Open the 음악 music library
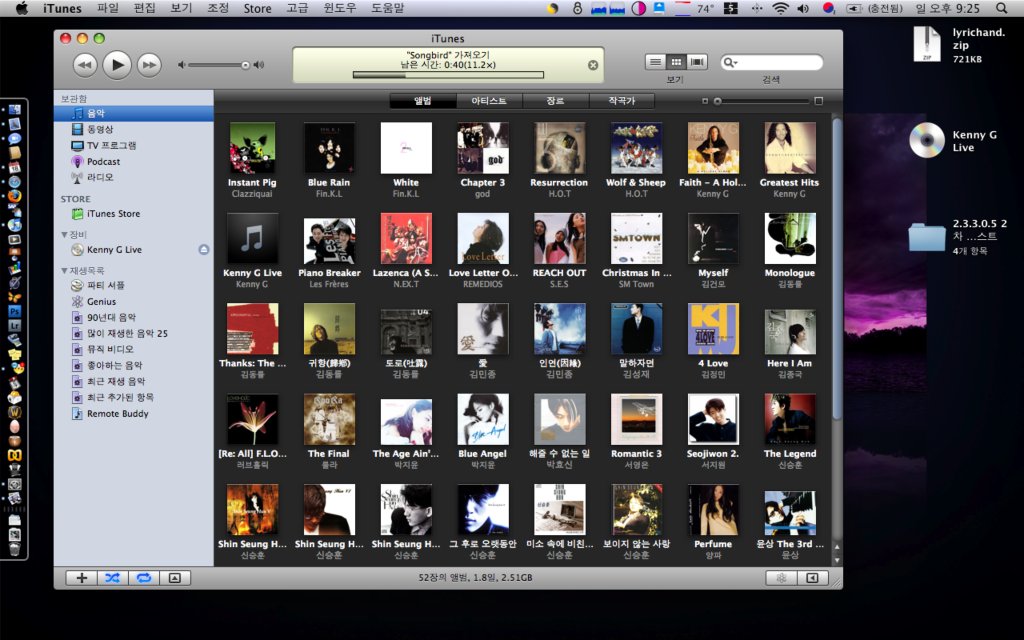This screenshot has width=1024, height=640. tap(133, 114)
